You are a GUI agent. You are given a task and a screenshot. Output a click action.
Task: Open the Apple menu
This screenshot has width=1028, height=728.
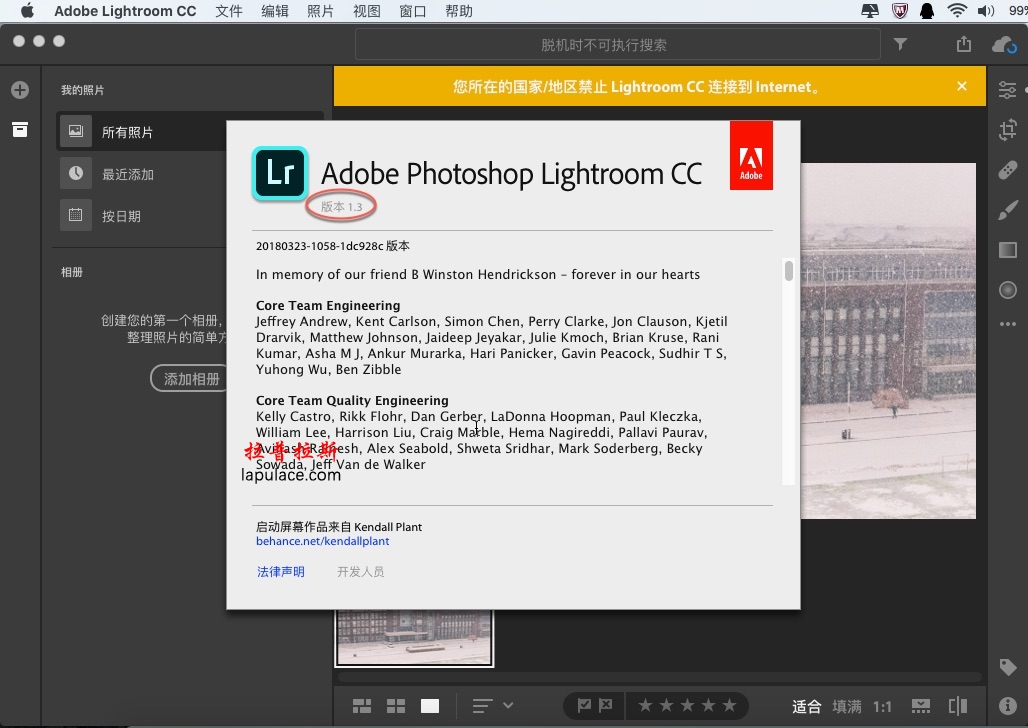pos(28,10)
